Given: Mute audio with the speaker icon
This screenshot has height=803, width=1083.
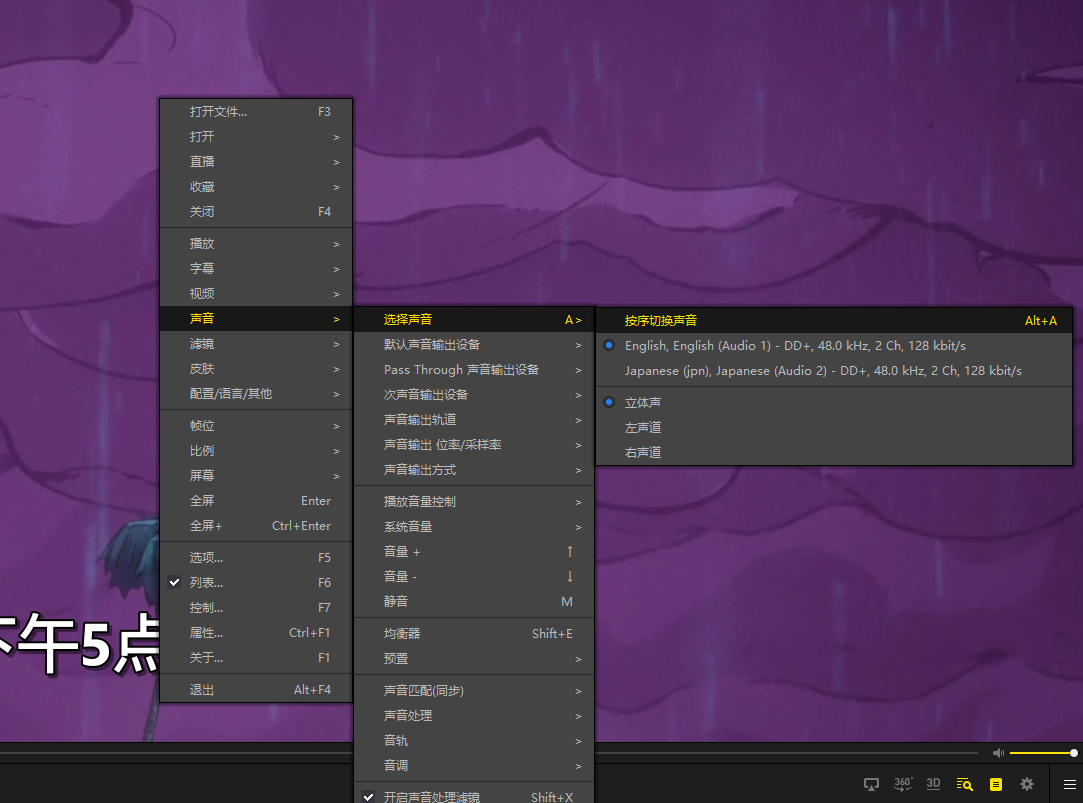Looking at the screenshot, I should point(997,753).
